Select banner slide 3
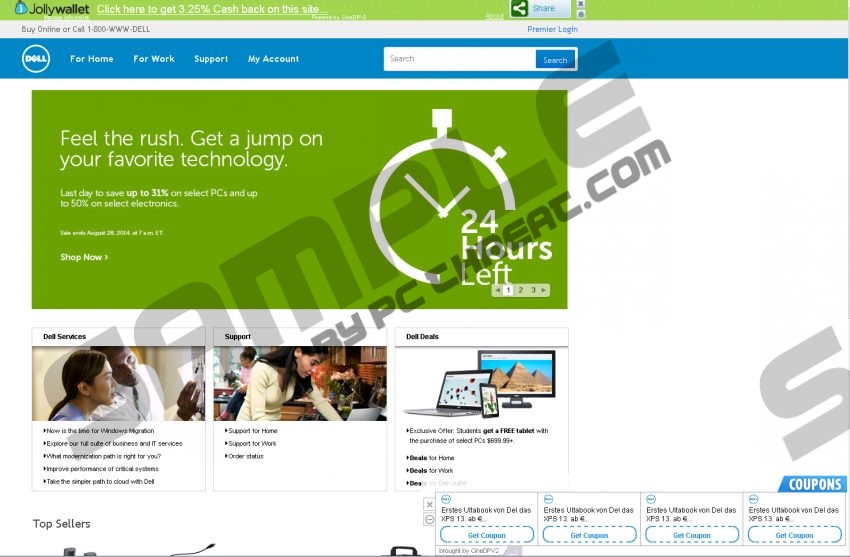850x557 pixels. point(533,290)
